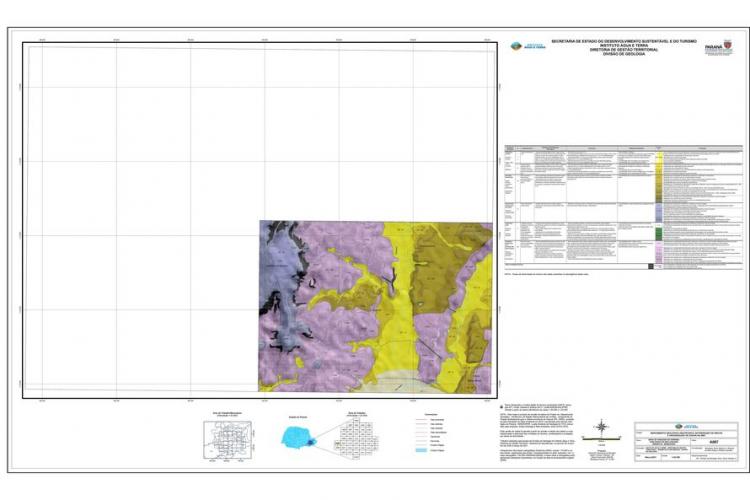Click the small logo inside the title block
The height and width of the screenshot is (500, 750).
[x=686, y=426]
